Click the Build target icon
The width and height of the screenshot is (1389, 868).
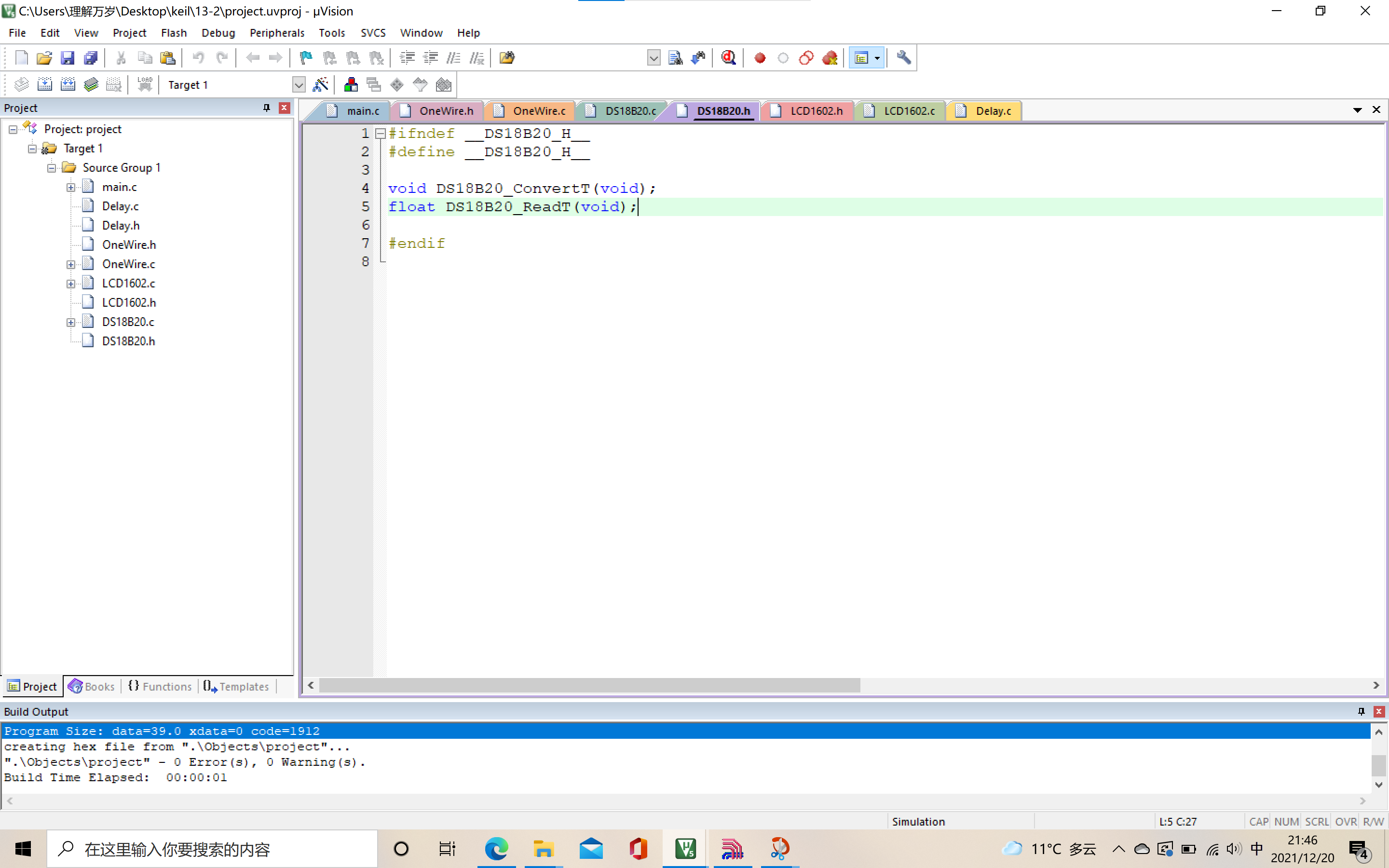coord(44,85)
